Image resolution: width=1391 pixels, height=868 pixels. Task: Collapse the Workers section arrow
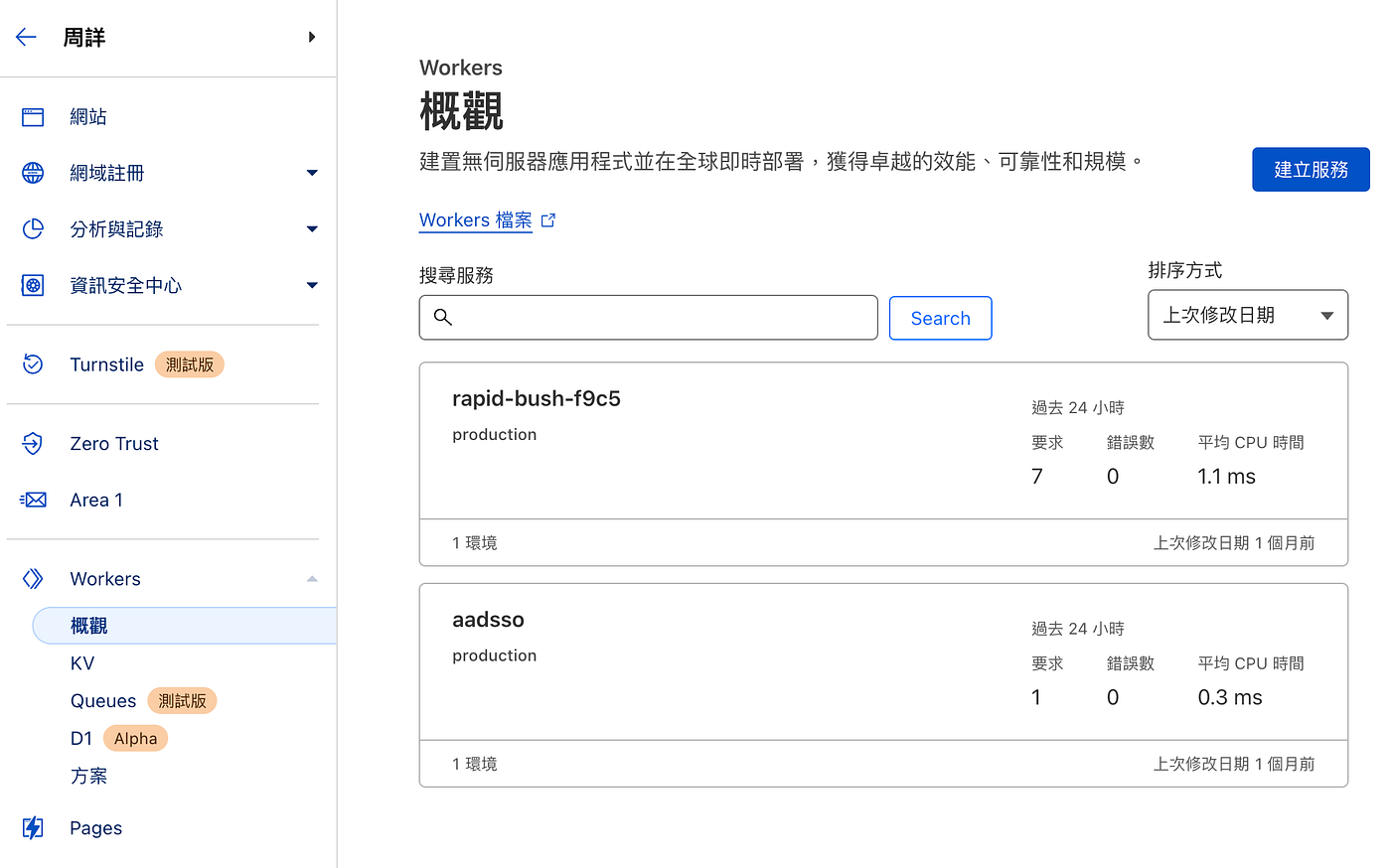pyautogui.click(x=312, y=579)
